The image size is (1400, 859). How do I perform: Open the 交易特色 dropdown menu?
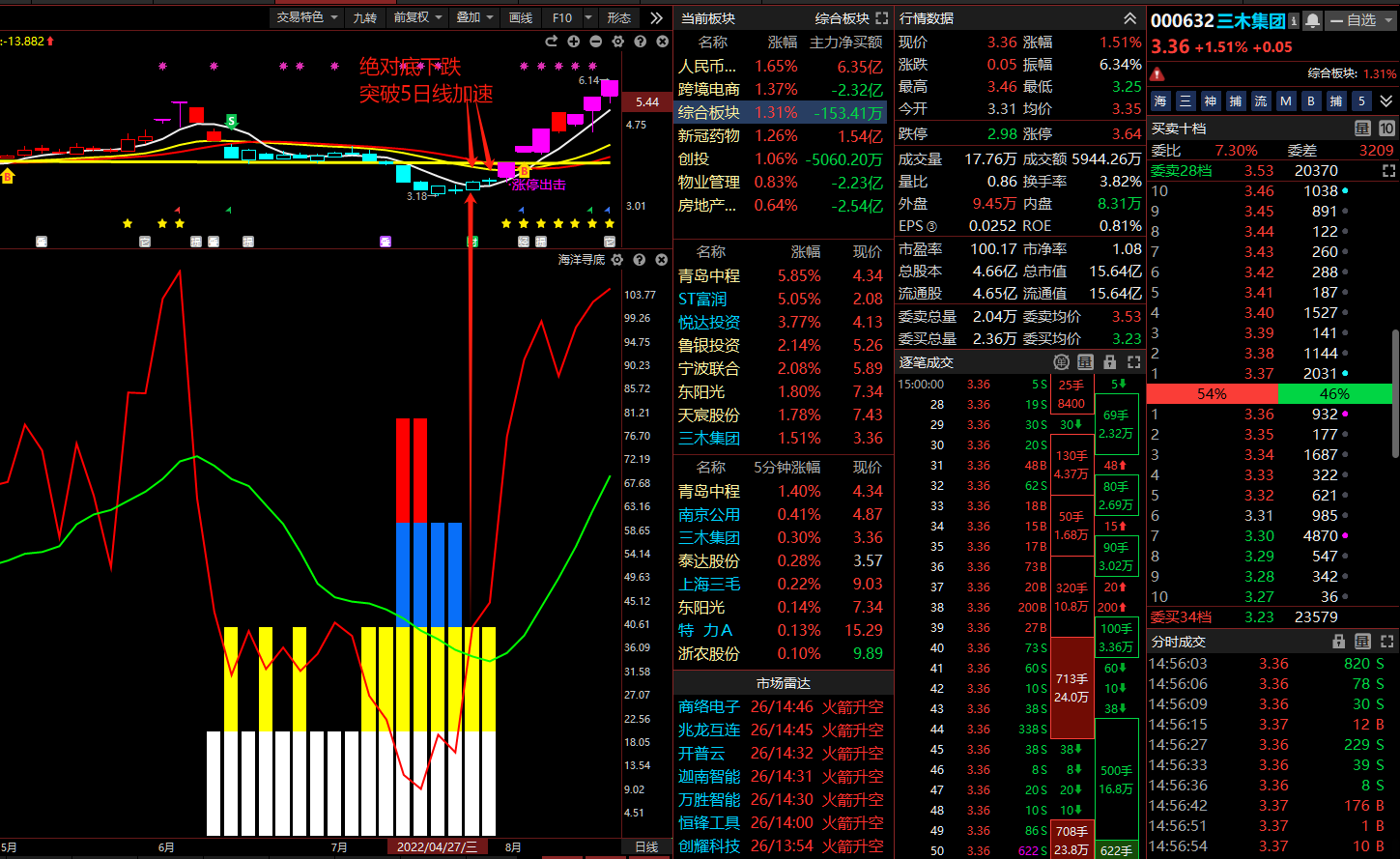coord(307,17)
